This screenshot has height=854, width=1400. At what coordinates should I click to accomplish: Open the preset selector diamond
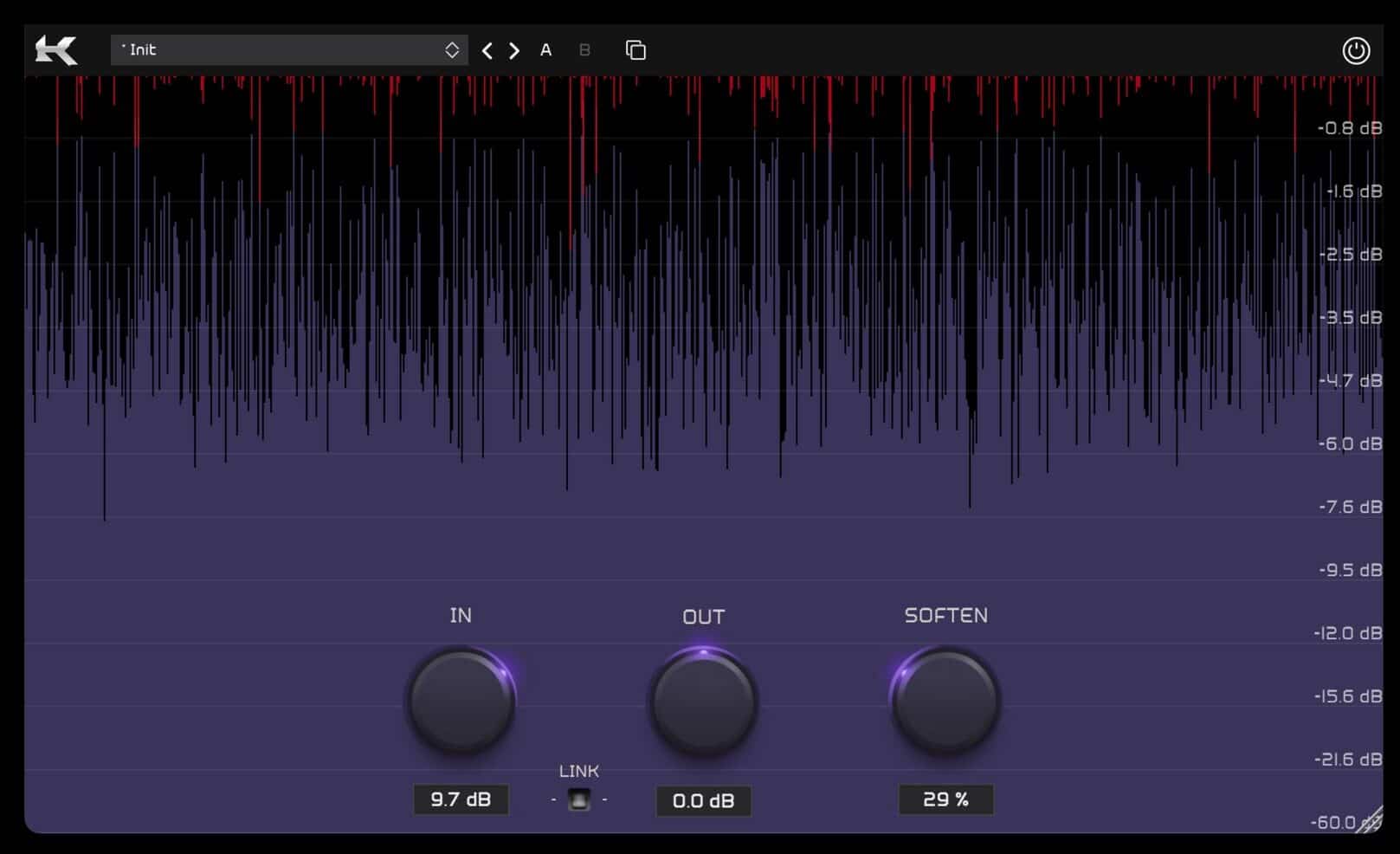[451, 49]
